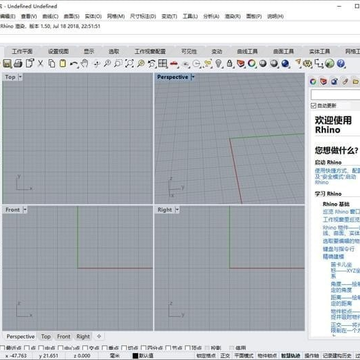Toggle the 切点 (Tangent) osnap checkbox

click(124, 348)
